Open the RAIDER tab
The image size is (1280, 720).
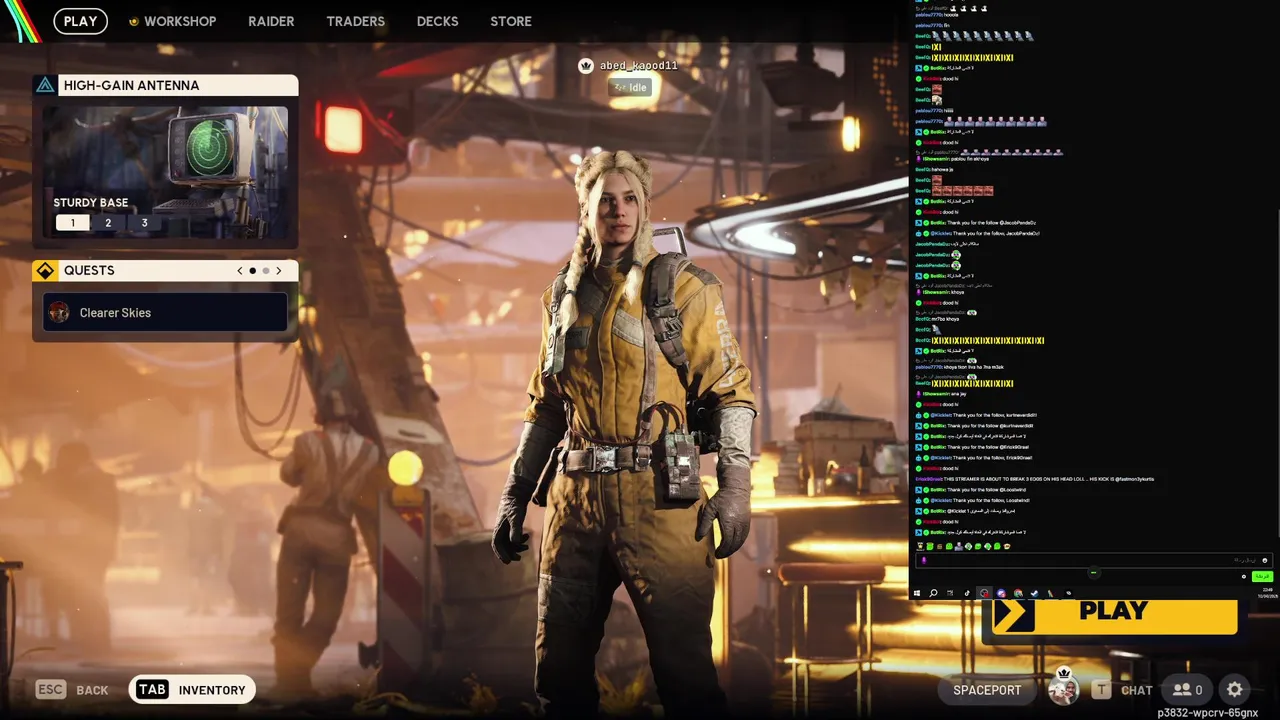(271, 21)
